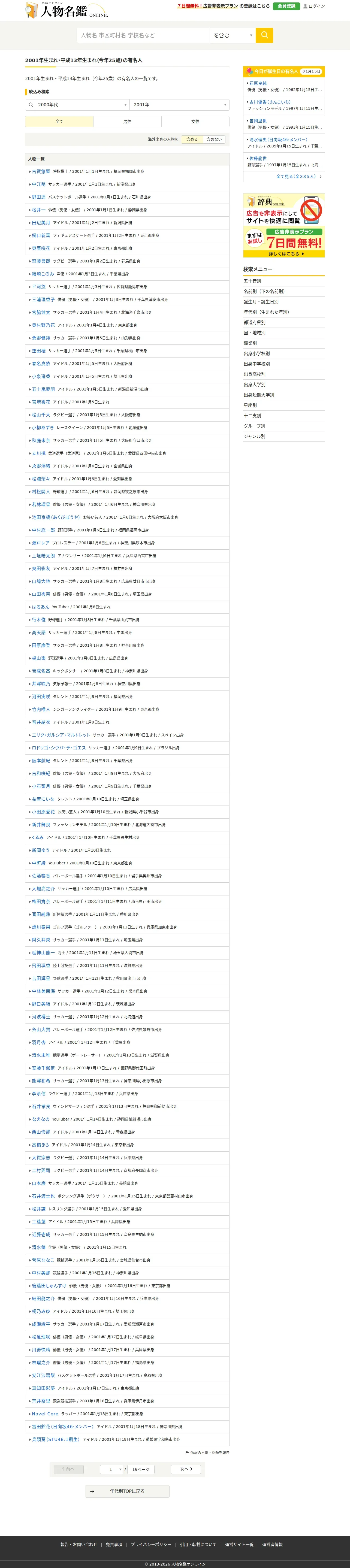
Task: Open 古川優香(さんこいち) in birthday list
Action: pos(270,102)
